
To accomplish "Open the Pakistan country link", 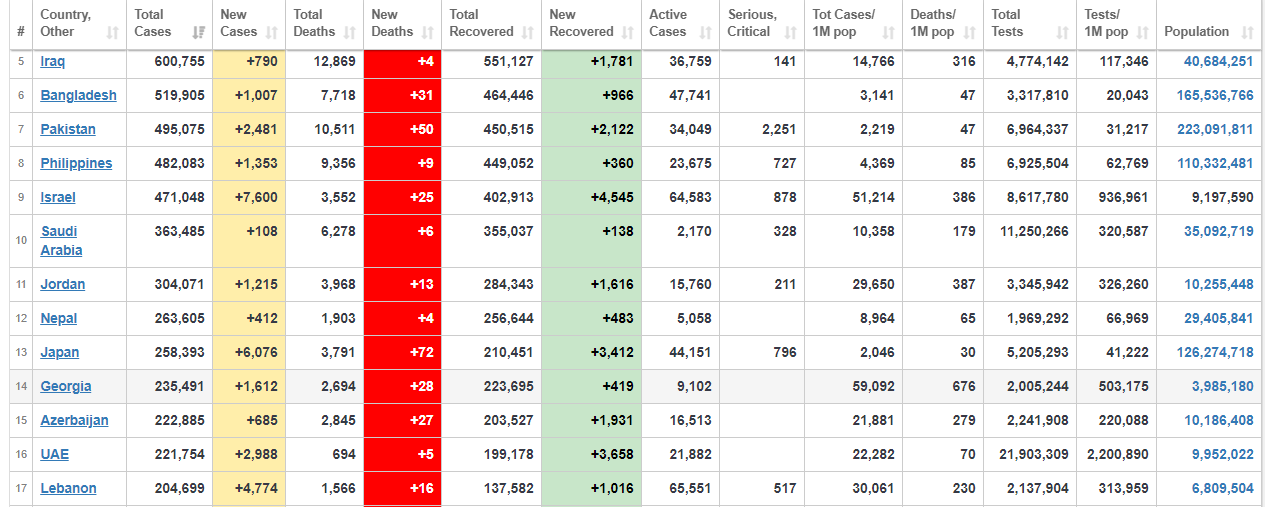I will click(x=68, y=129).
